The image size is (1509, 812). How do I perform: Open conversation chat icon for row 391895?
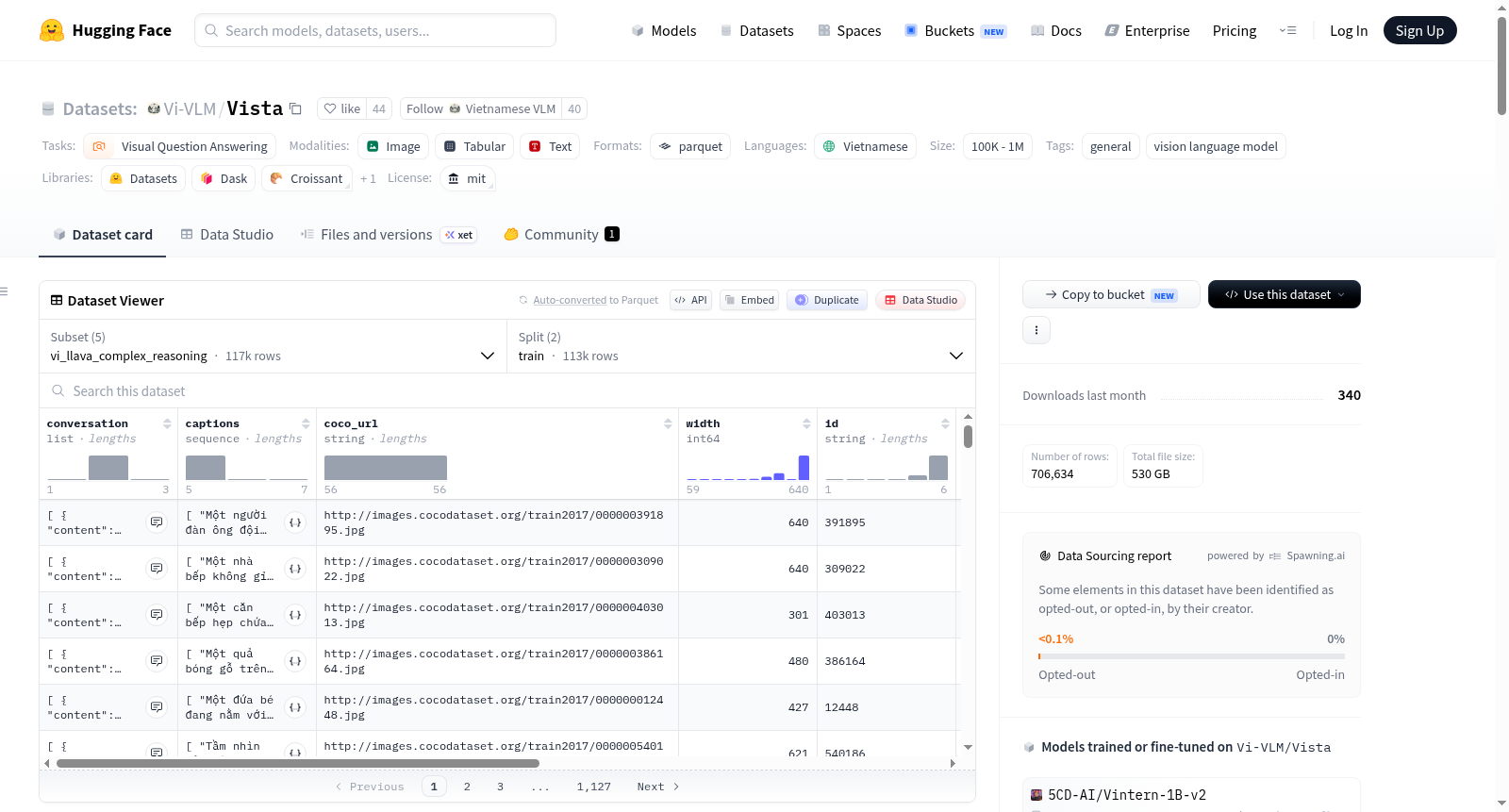[157, 522]
